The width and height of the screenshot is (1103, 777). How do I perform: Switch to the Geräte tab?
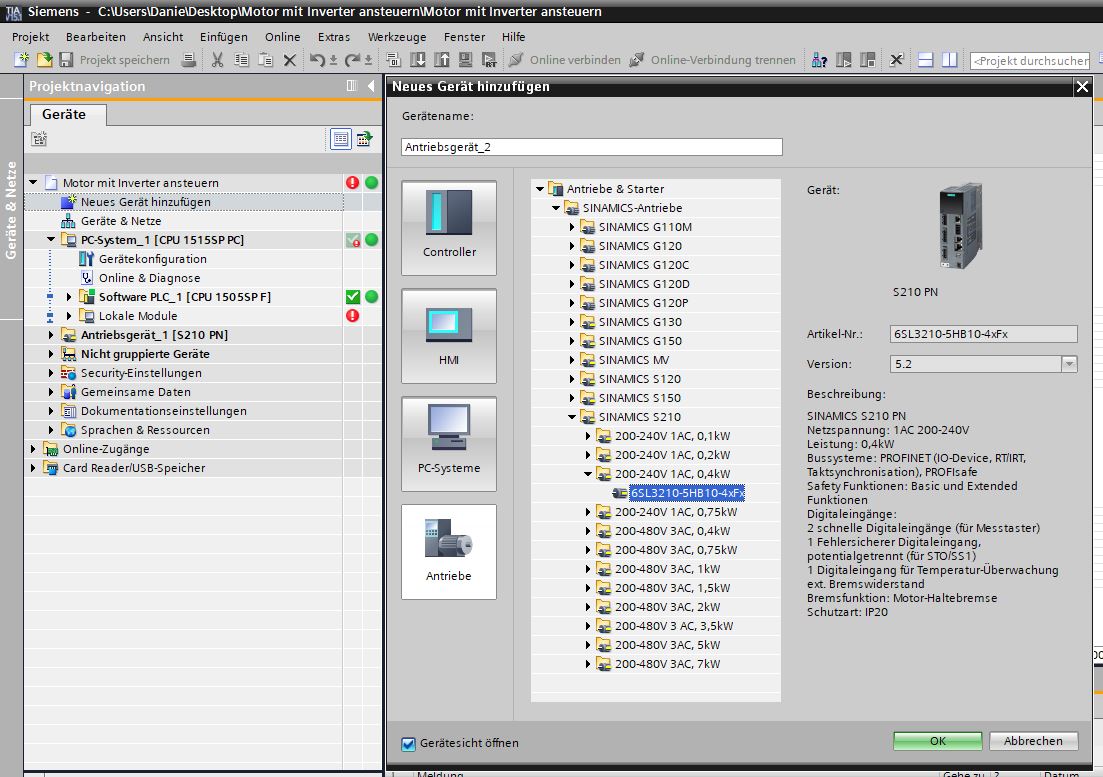click(x=64, y=115)
